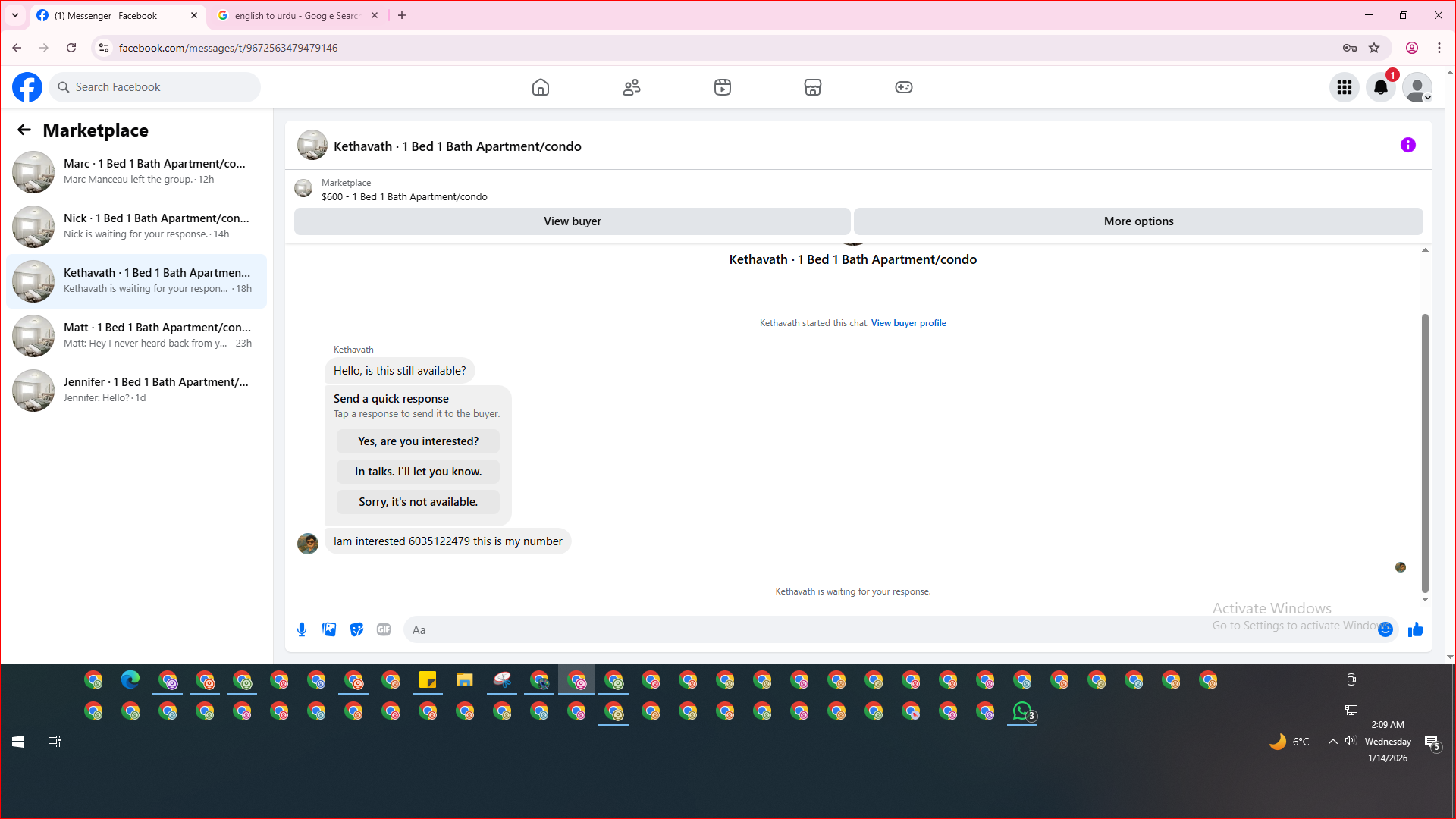Open Facebook notifications bell
The image size is (1456, 819).
(1380, 87)
